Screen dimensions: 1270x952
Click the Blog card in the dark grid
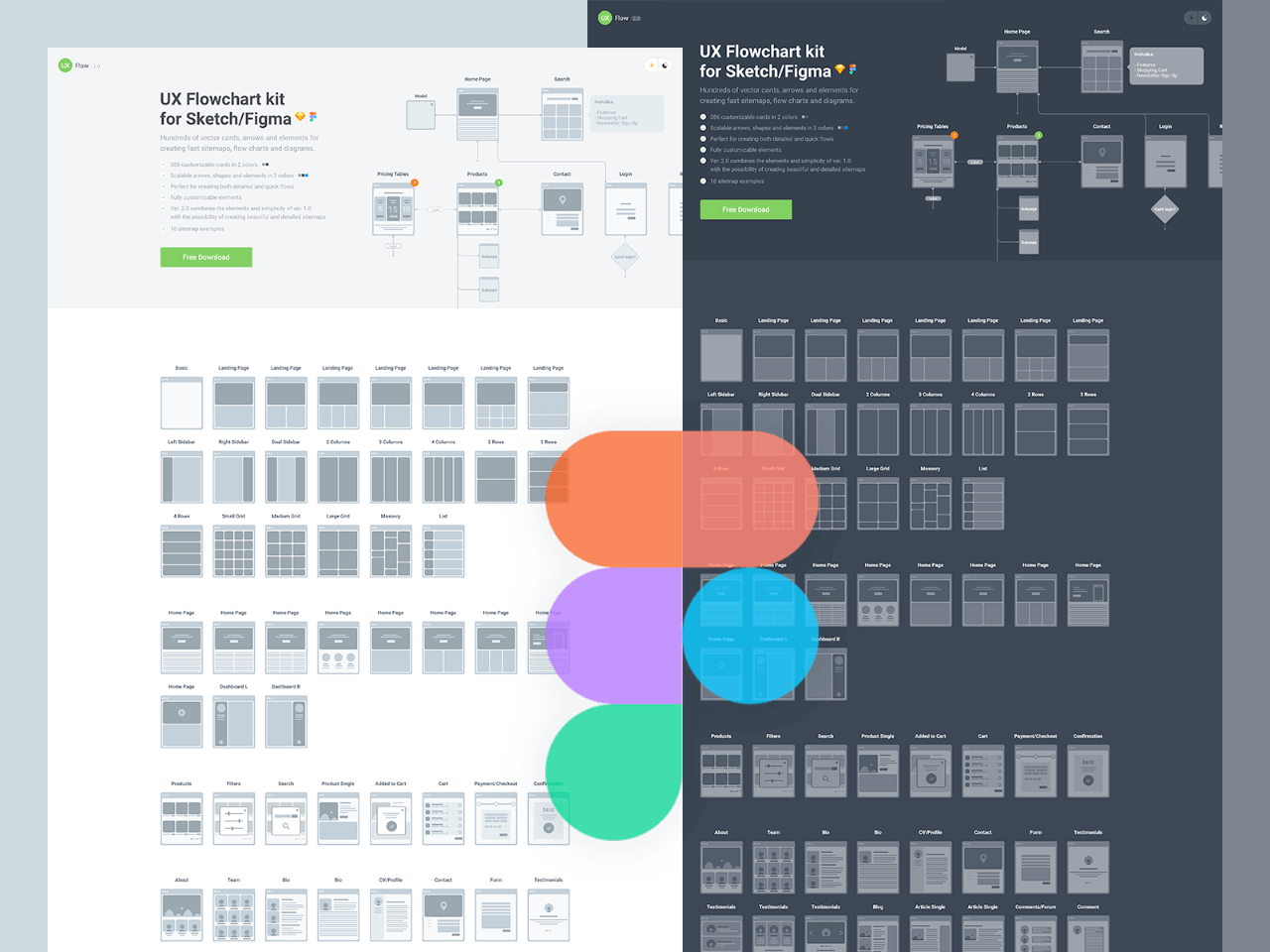[x=878, y=934]
